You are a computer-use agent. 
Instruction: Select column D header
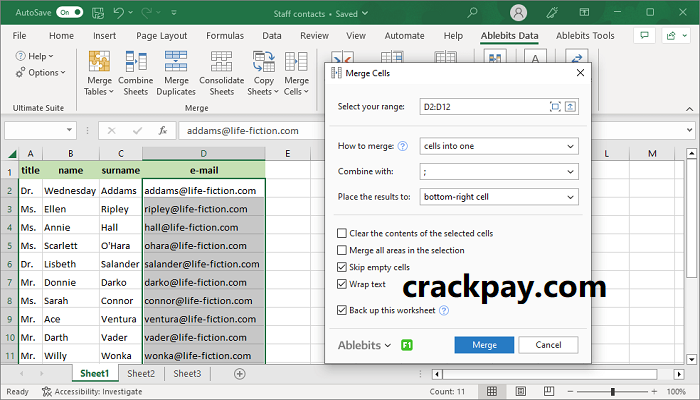204,154
